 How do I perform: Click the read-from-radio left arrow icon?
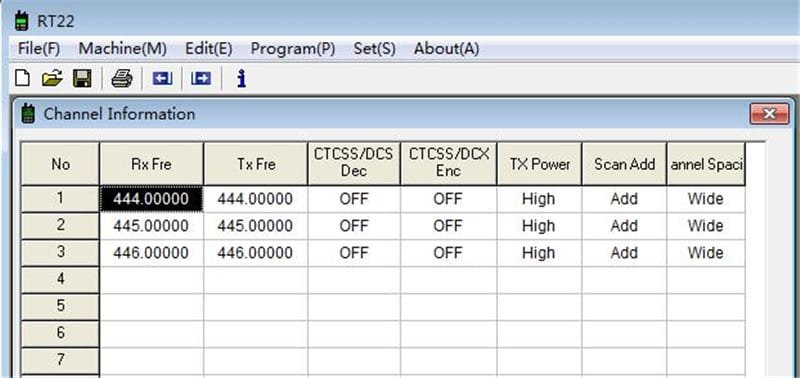(162, 79)
